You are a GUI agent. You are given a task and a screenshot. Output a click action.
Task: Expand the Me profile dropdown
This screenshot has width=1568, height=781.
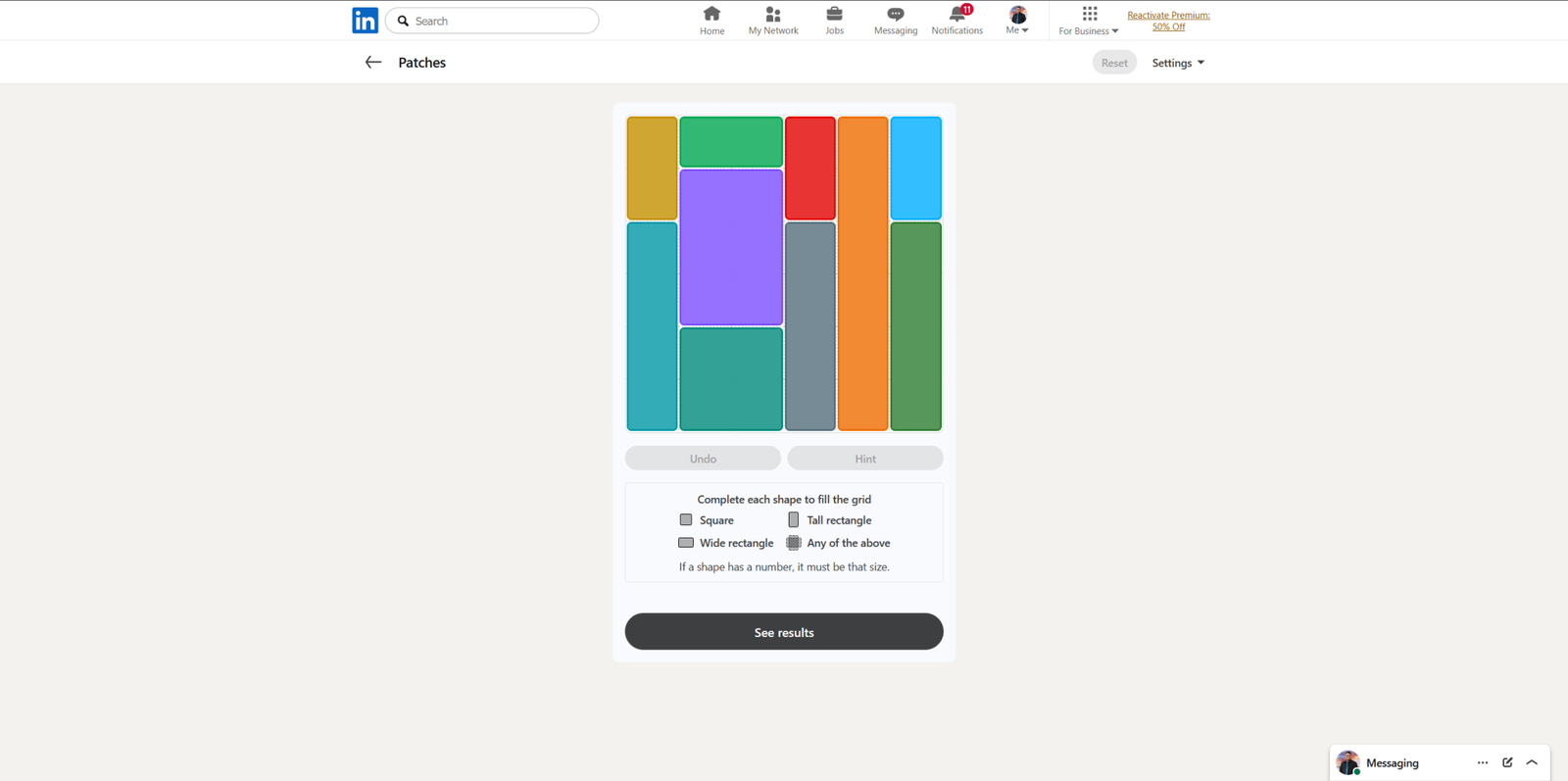1017,21
